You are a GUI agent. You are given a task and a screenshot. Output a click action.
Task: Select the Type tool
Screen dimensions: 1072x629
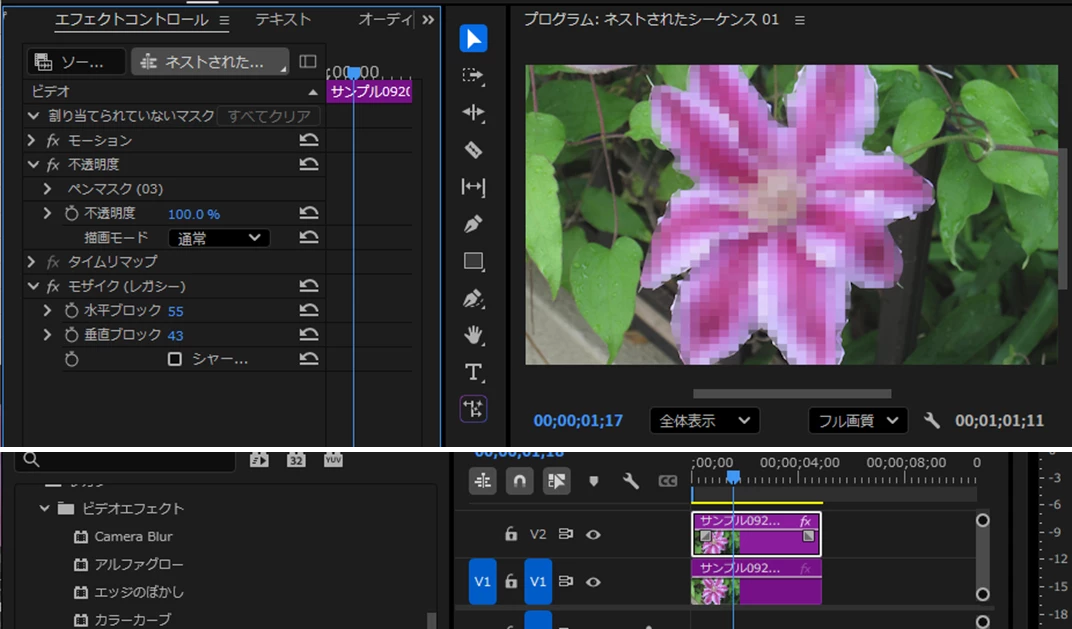click(473, 372)
